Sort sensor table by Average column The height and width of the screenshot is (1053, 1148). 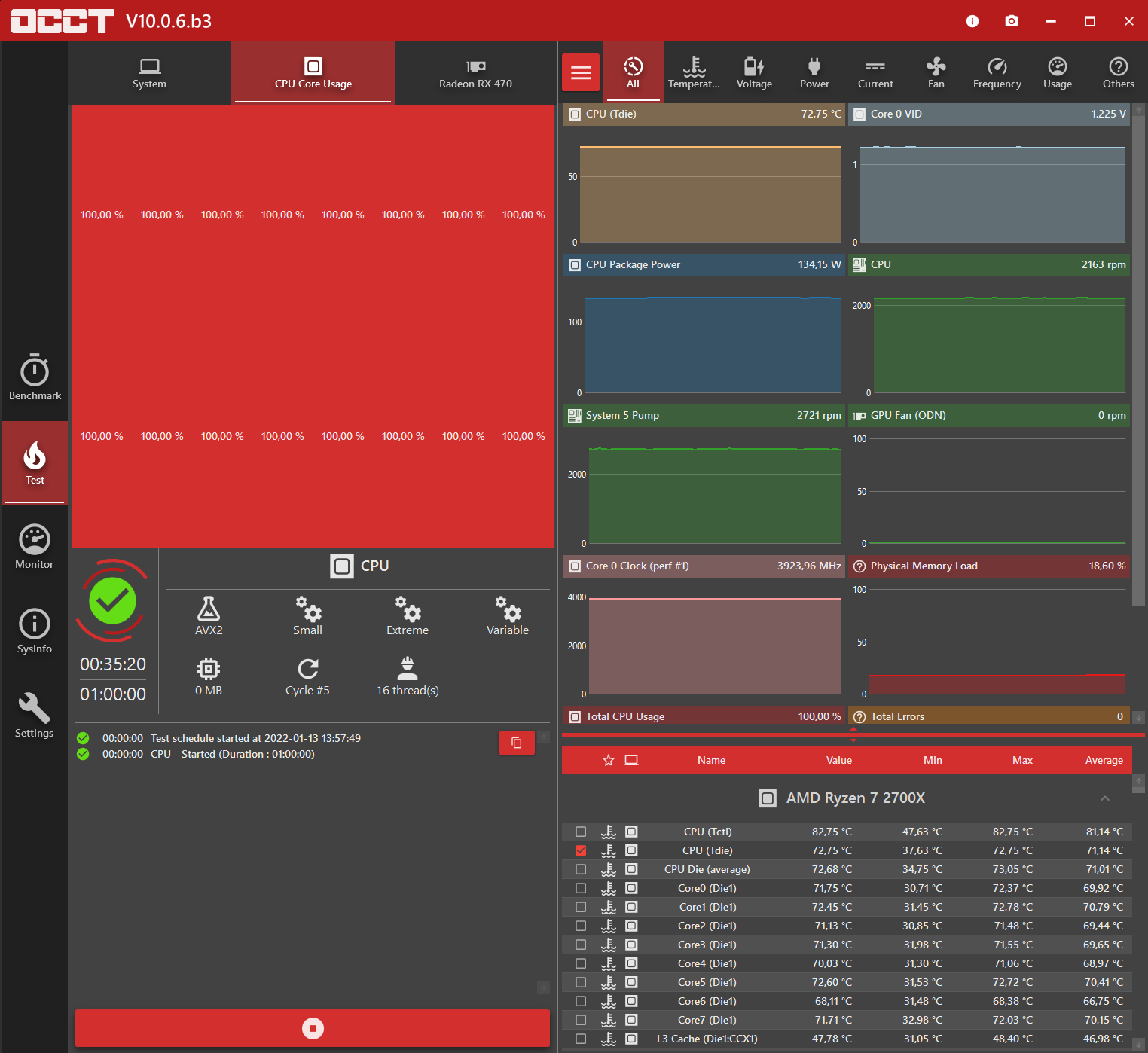(1104, 760)
